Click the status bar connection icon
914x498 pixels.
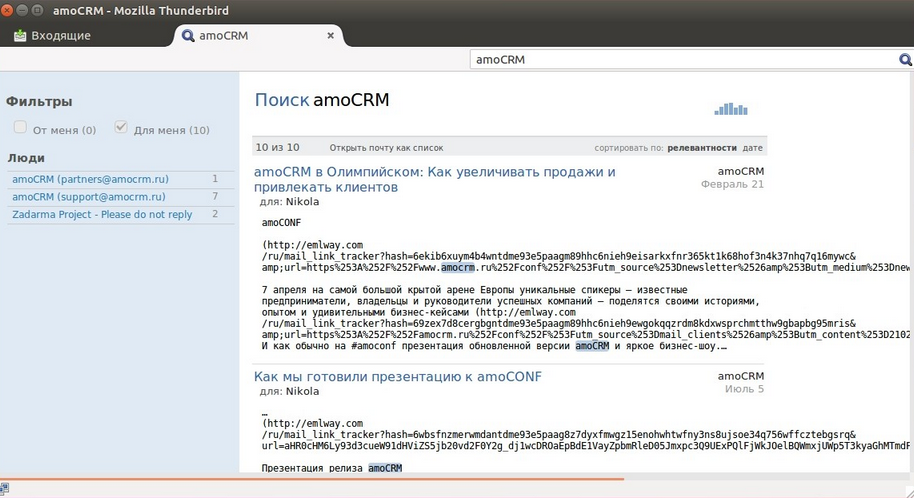point(5,489)
